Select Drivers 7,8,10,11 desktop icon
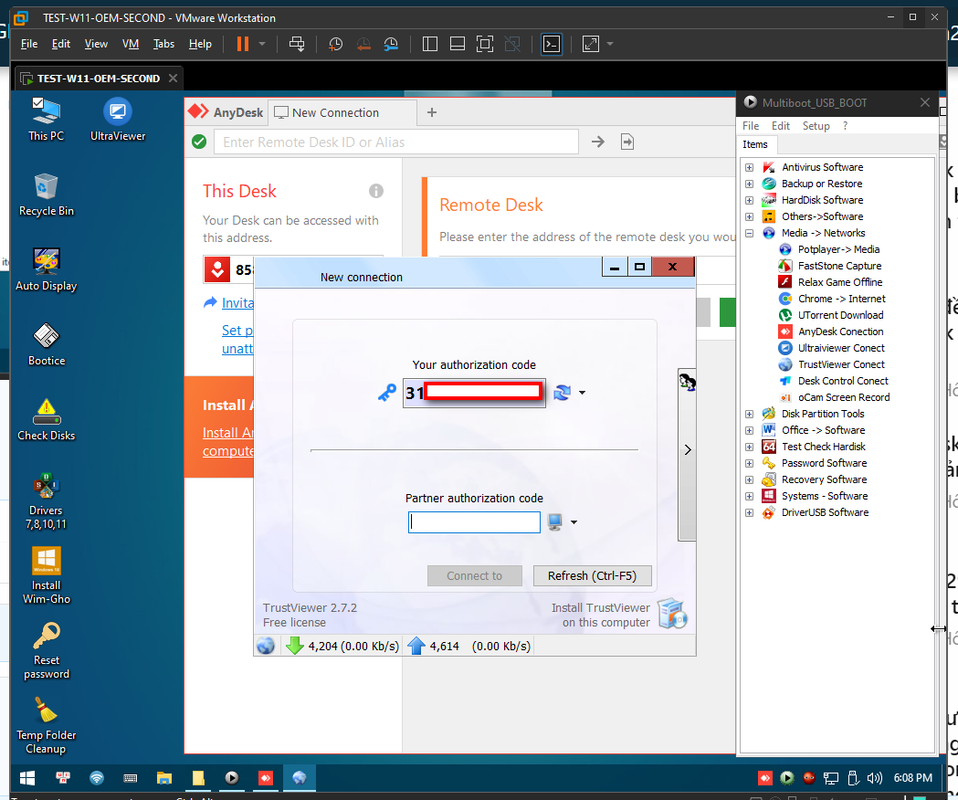 point(46,501)
